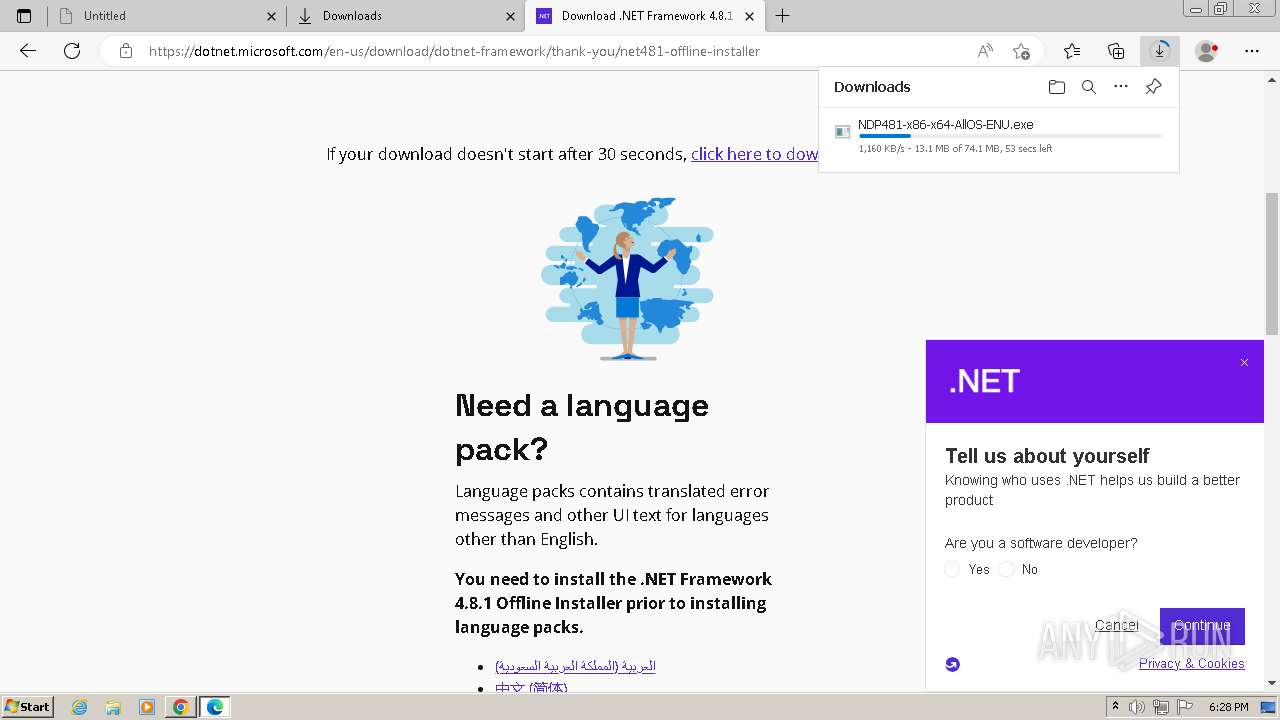Open the Favorites list
Viewport: 1280px width, 720px height.
click(x=1072, y=51)
